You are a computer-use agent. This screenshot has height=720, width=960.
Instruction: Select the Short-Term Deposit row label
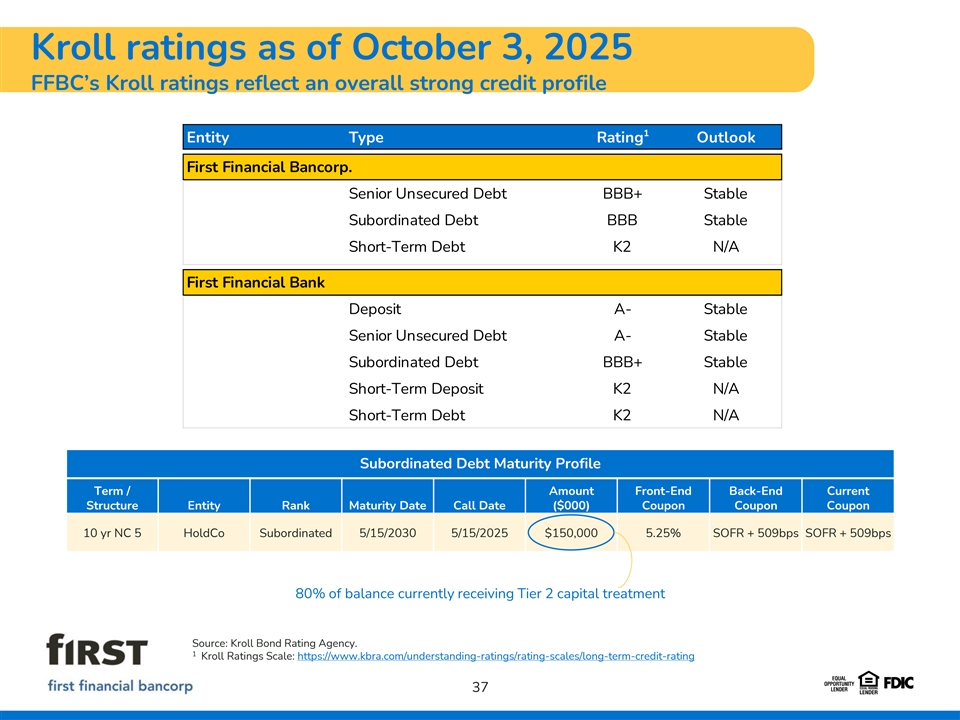tap(415, 389)
